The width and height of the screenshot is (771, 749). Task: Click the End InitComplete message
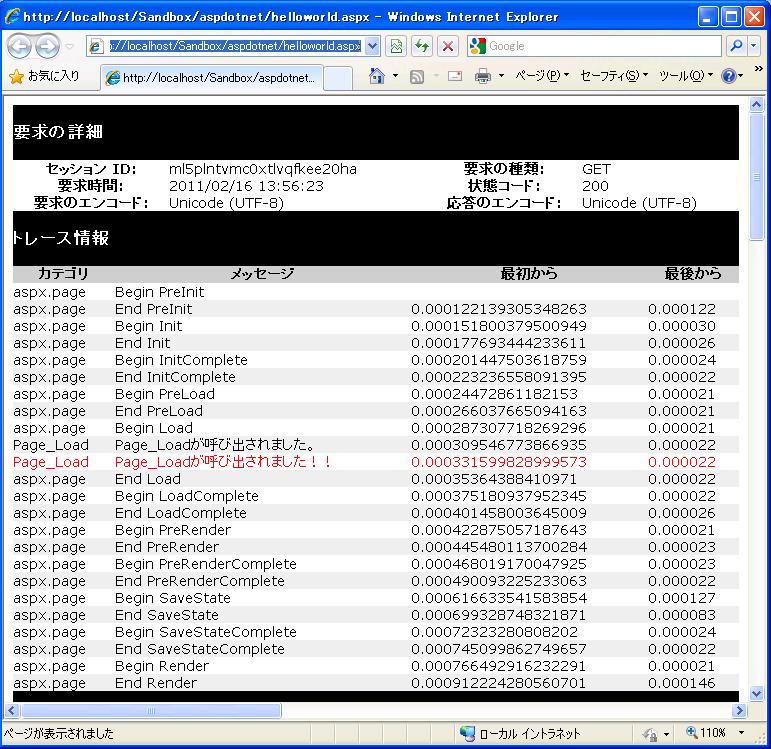click(175, 377)
